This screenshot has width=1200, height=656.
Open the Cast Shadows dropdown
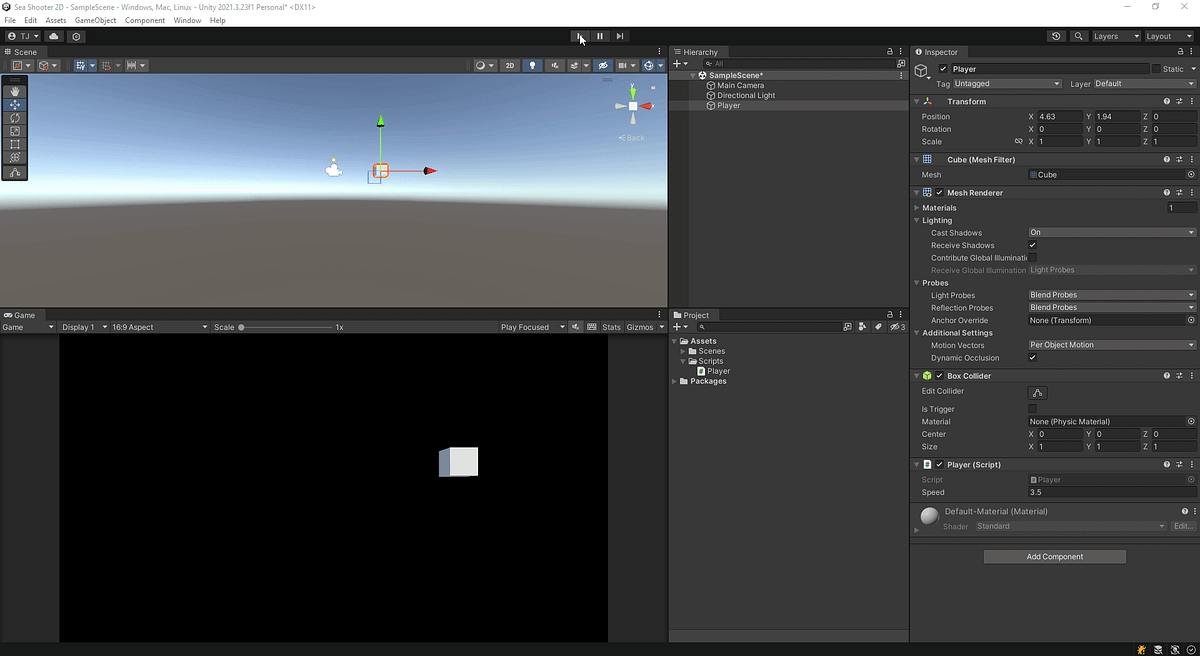pyautogui.click(x=1110, y=232)
